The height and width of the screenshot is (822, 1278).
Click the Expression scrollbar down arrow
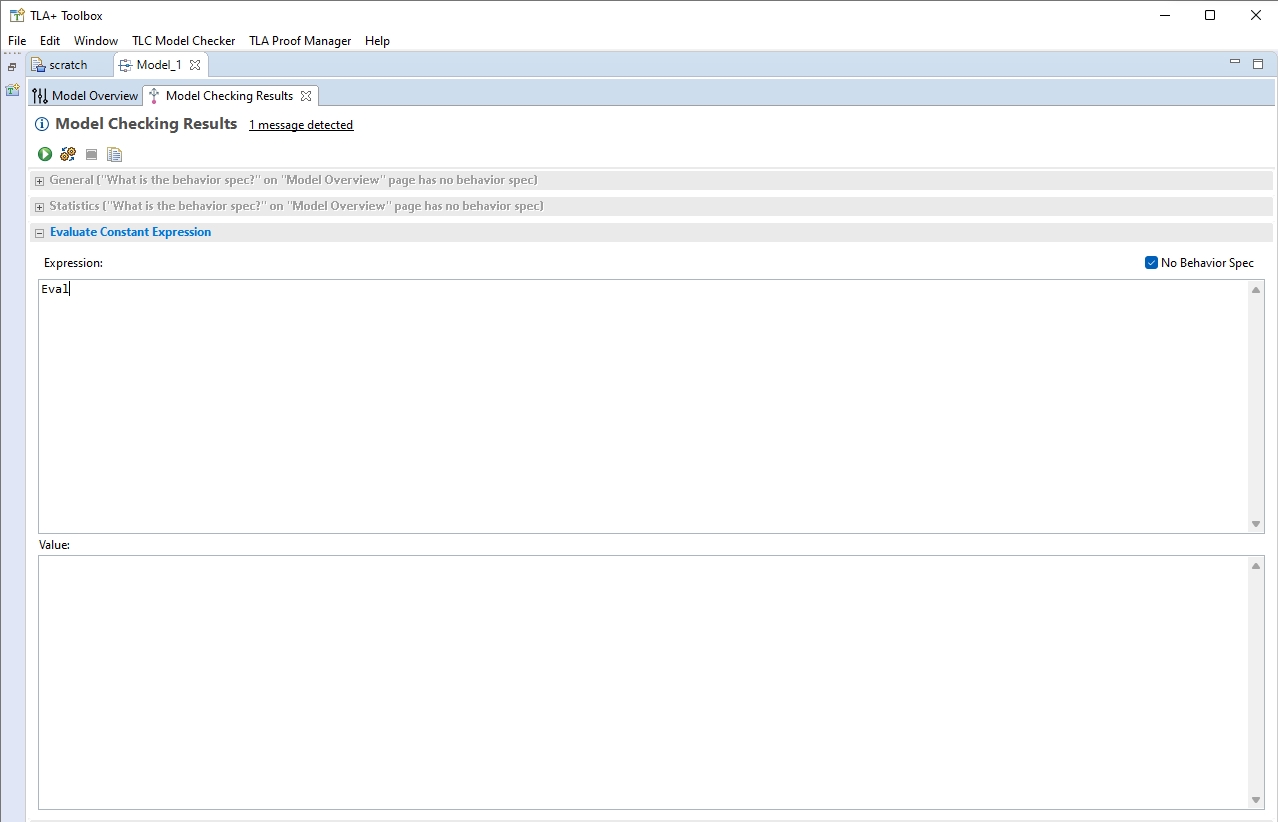pyautogui.click(x=1255, y=523)
